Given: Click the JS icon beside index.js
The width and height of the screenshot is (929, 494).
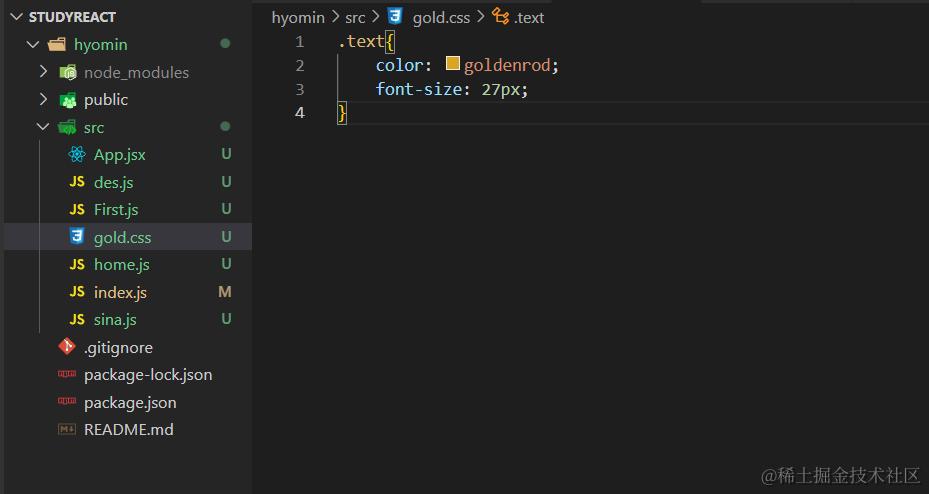Looking at the screenshot, I should click(77, 291).
